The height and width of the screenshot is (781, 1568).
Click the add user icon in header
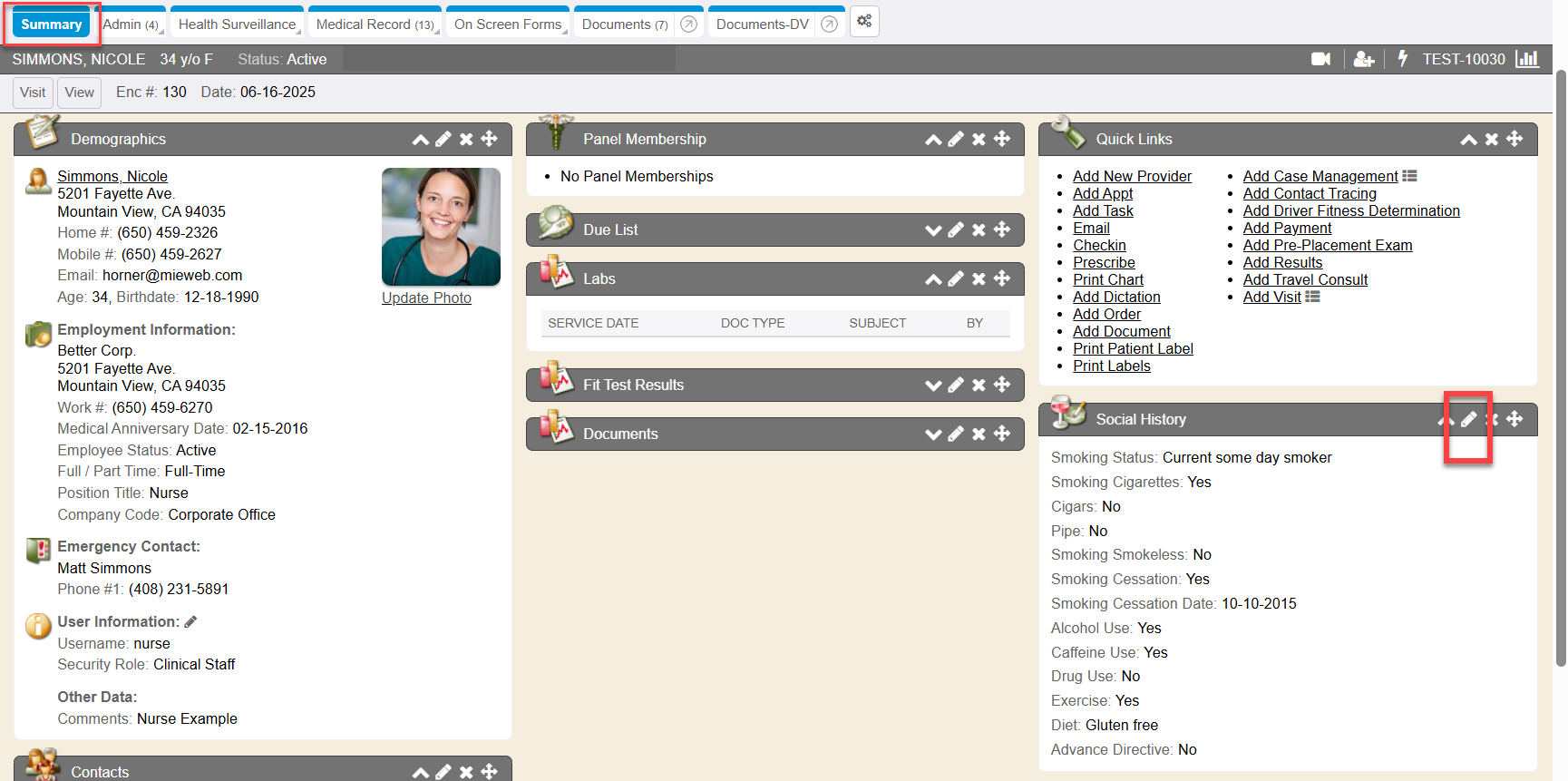[1363, 59]
